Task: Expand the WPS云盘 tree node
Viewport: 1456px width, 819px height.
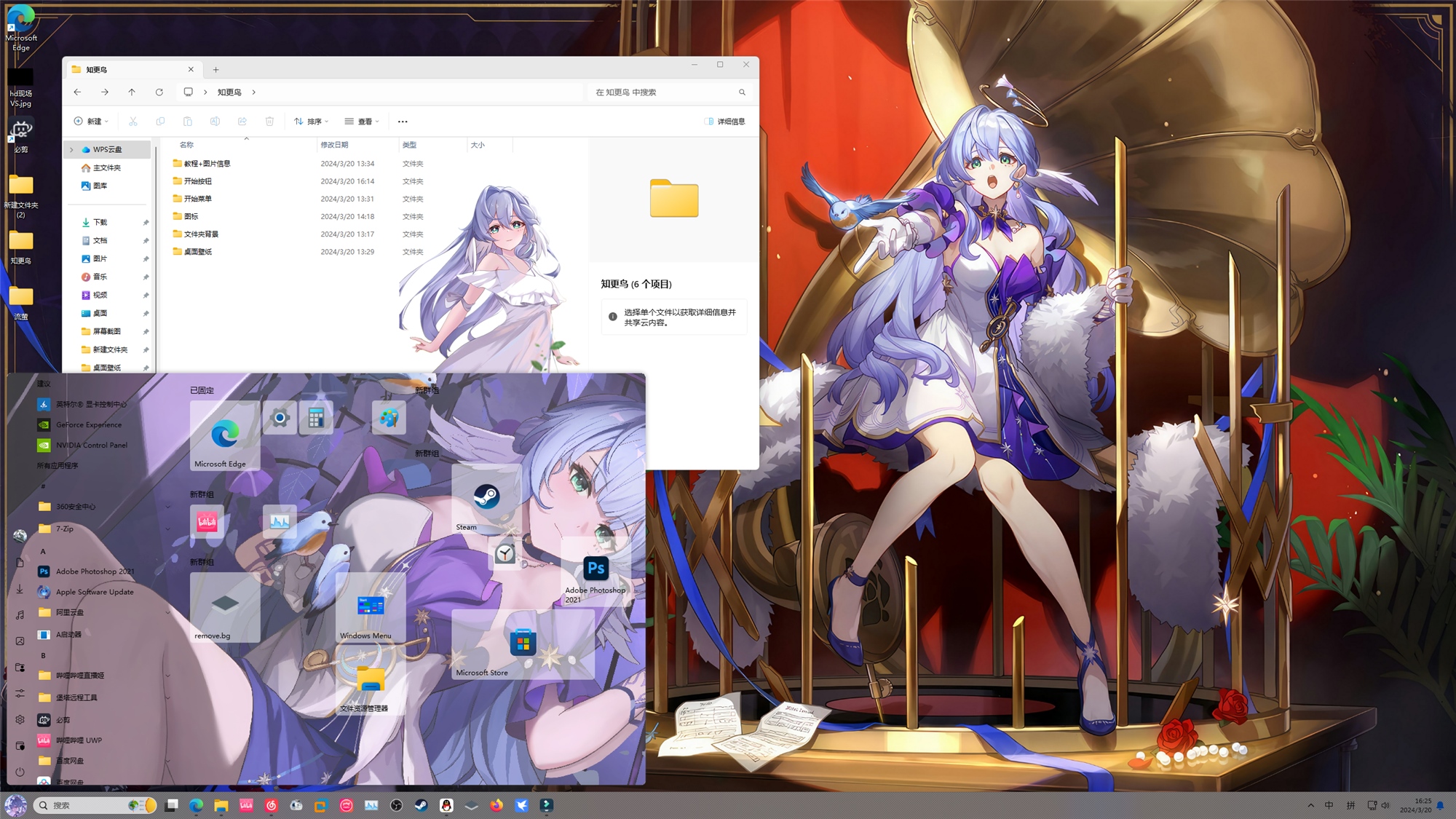Action: point(71,149)
